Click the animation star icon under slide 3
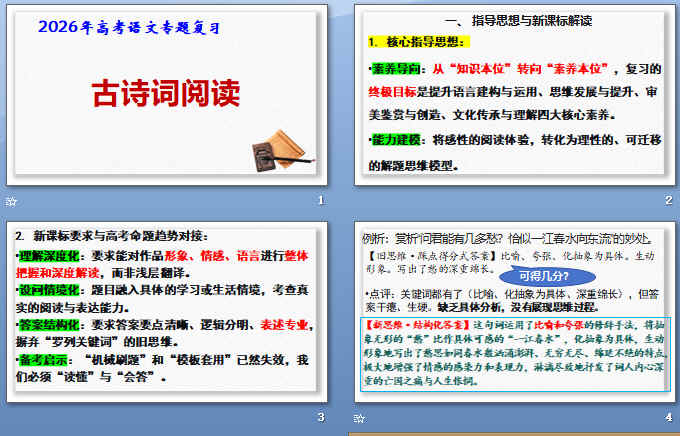Viewport: 680px width, 436px height. pos(12,417)
